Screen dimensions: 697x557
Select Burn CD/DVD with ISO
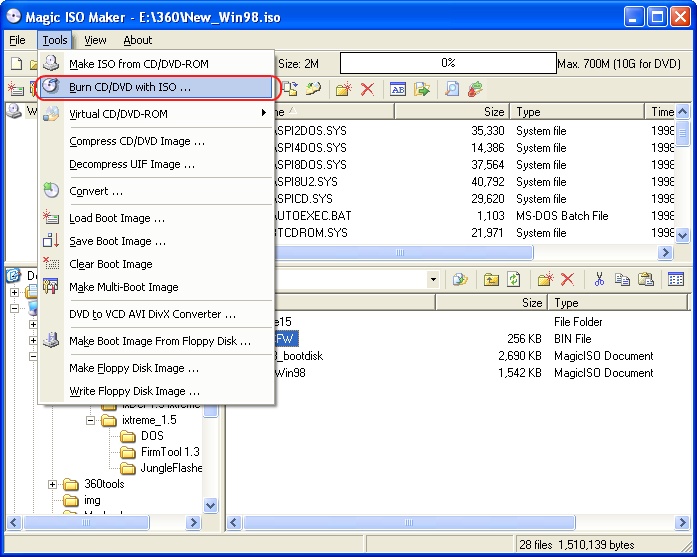pos(156,87)
